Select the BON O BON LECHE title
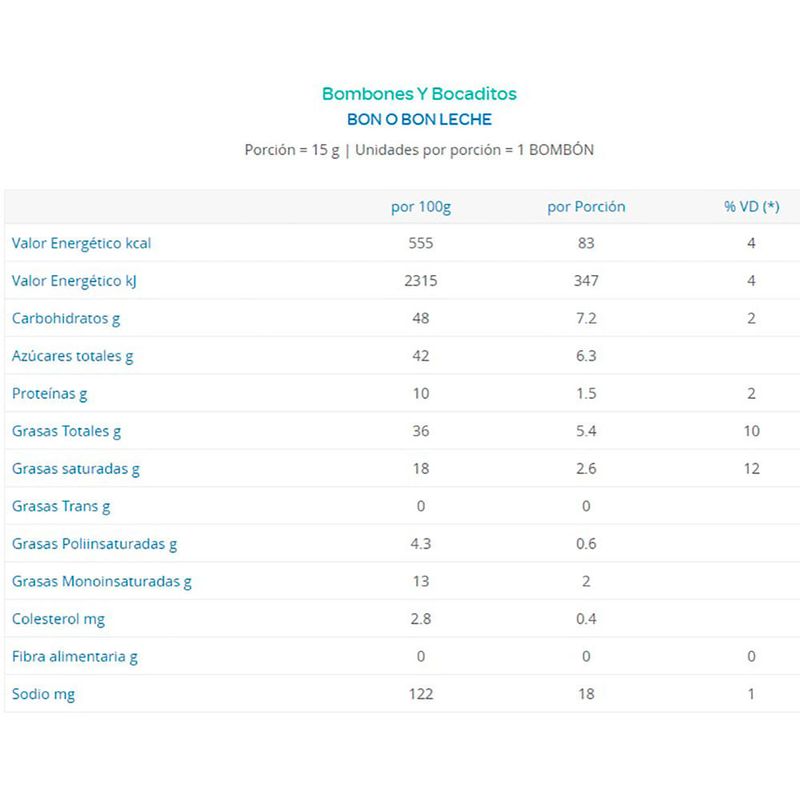 click(419, 120)
